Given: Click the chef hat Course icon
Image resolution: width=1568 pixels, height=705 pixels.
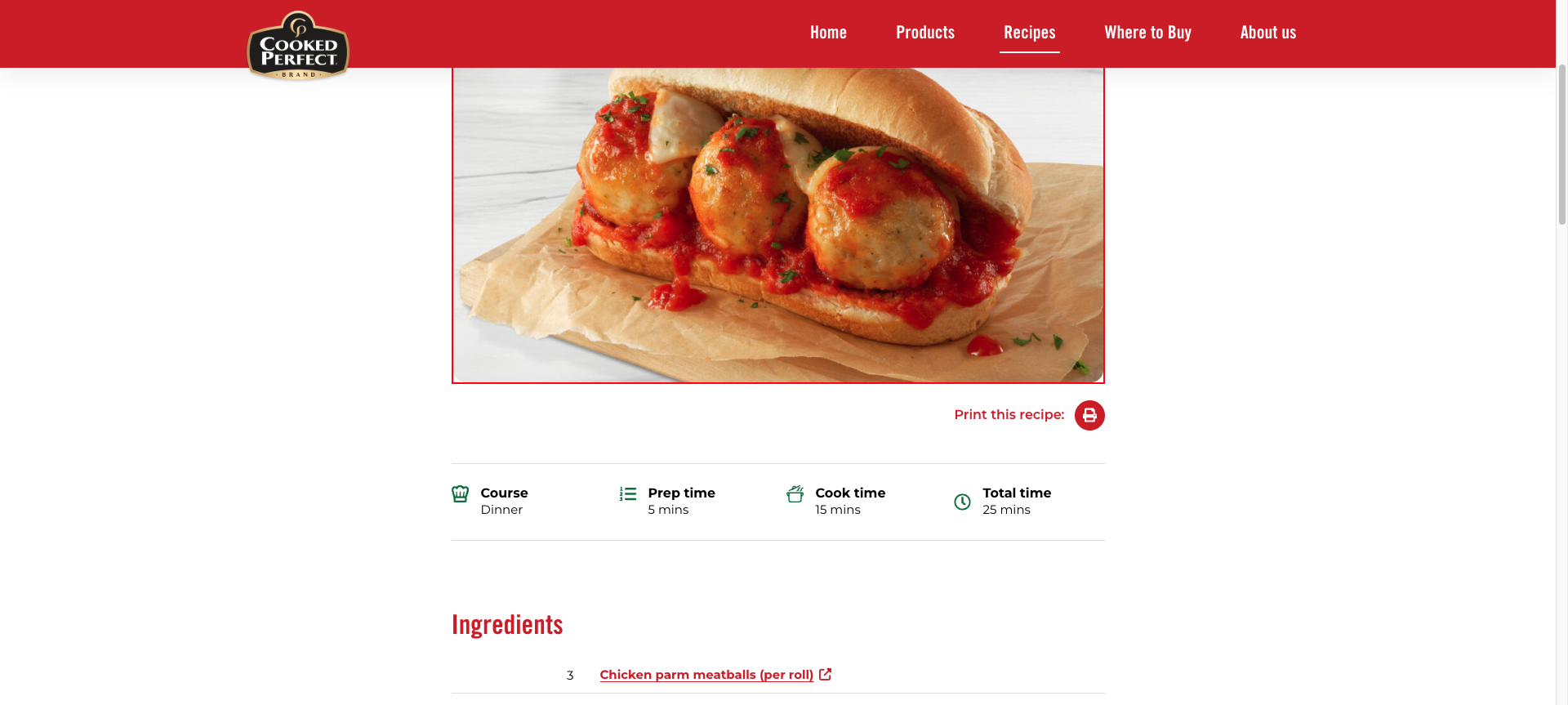Looking at the screenshot, I should click(461, 493).
